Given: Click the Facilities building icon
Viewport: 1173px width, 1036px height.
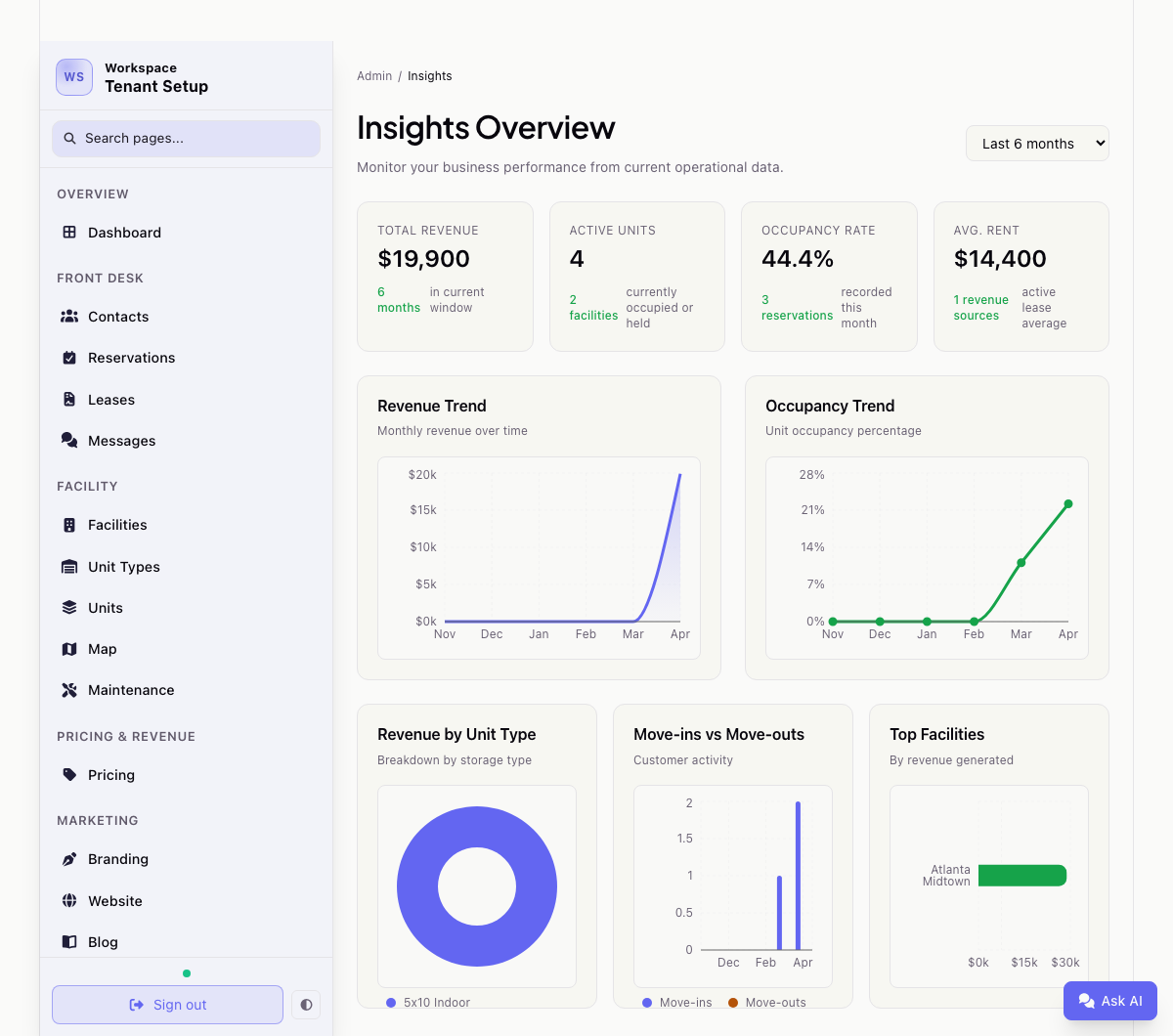Looking at the screenshot, I should click(69, 525).
